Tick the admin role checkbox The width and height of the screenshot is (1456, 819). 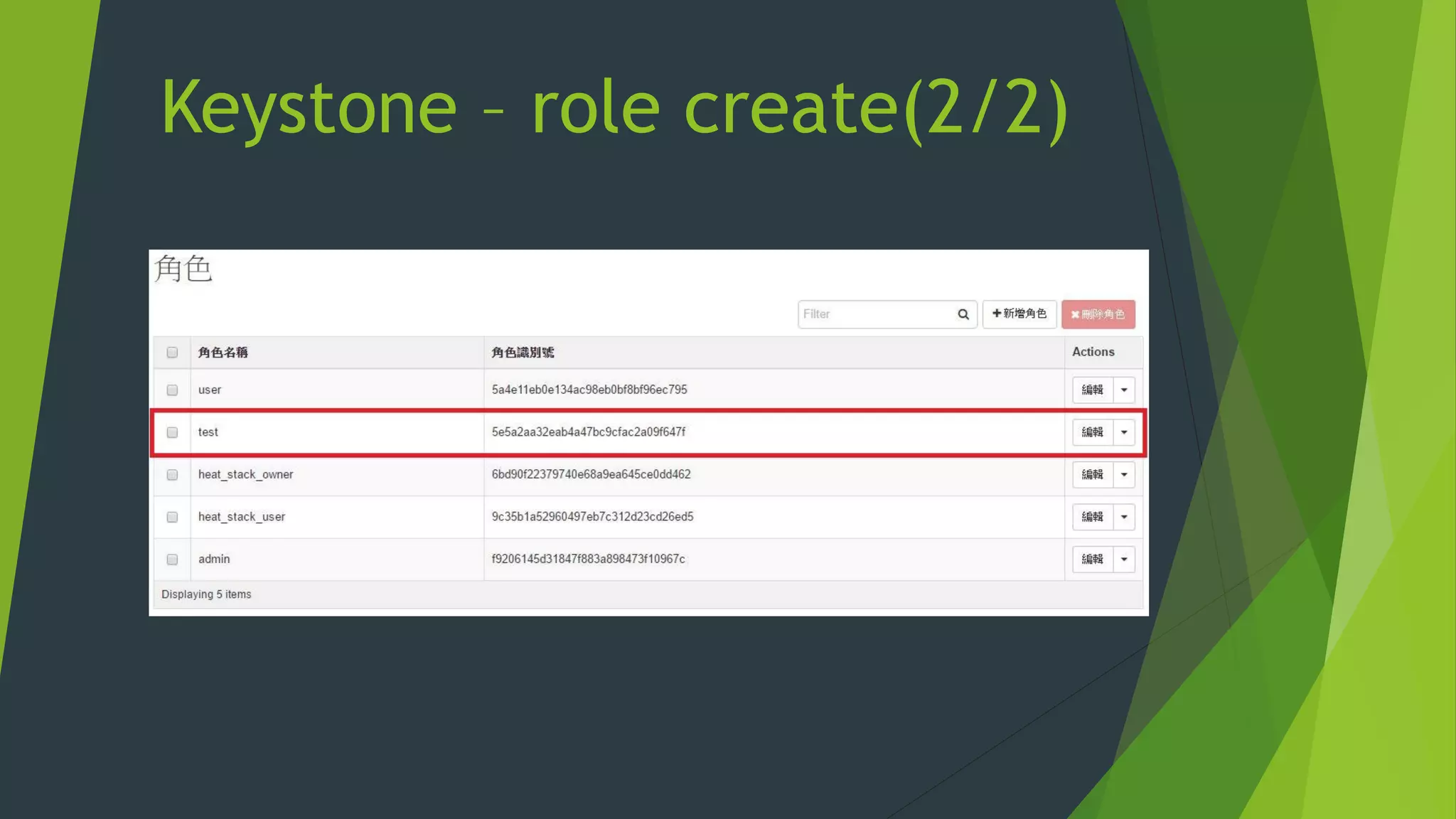pos(172,560)
